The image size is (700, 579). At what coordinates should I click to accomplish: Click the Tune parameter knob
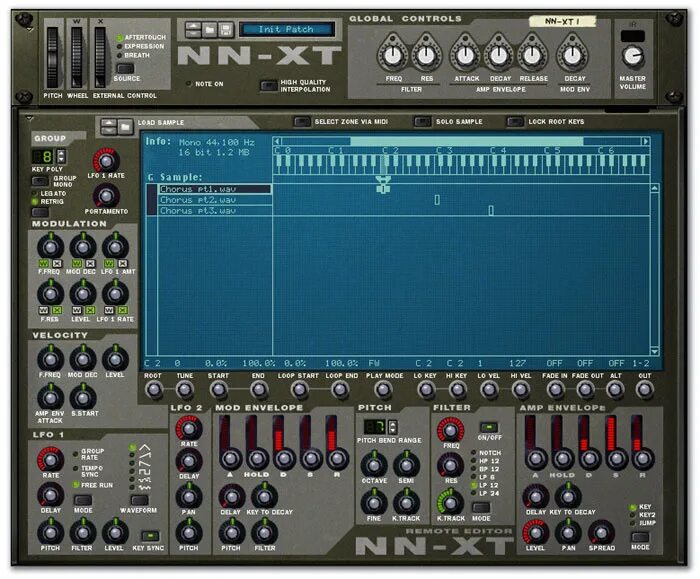184,390
